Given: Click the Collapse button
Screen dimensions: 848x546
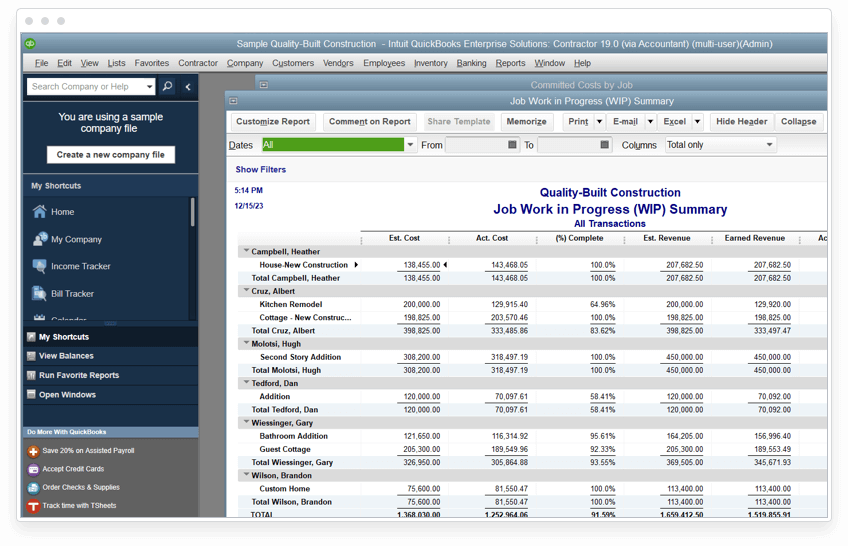Looking at the screenshot, I should coord(798,122).
